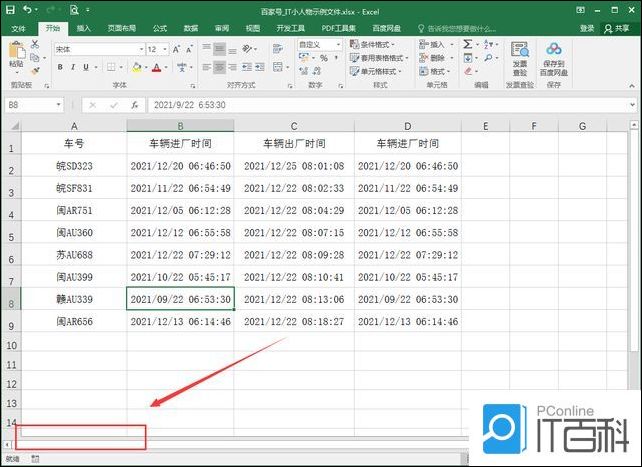Click Delete (删除) cells button
Viewport: 642px width, 467px height.
coord(436,58)
